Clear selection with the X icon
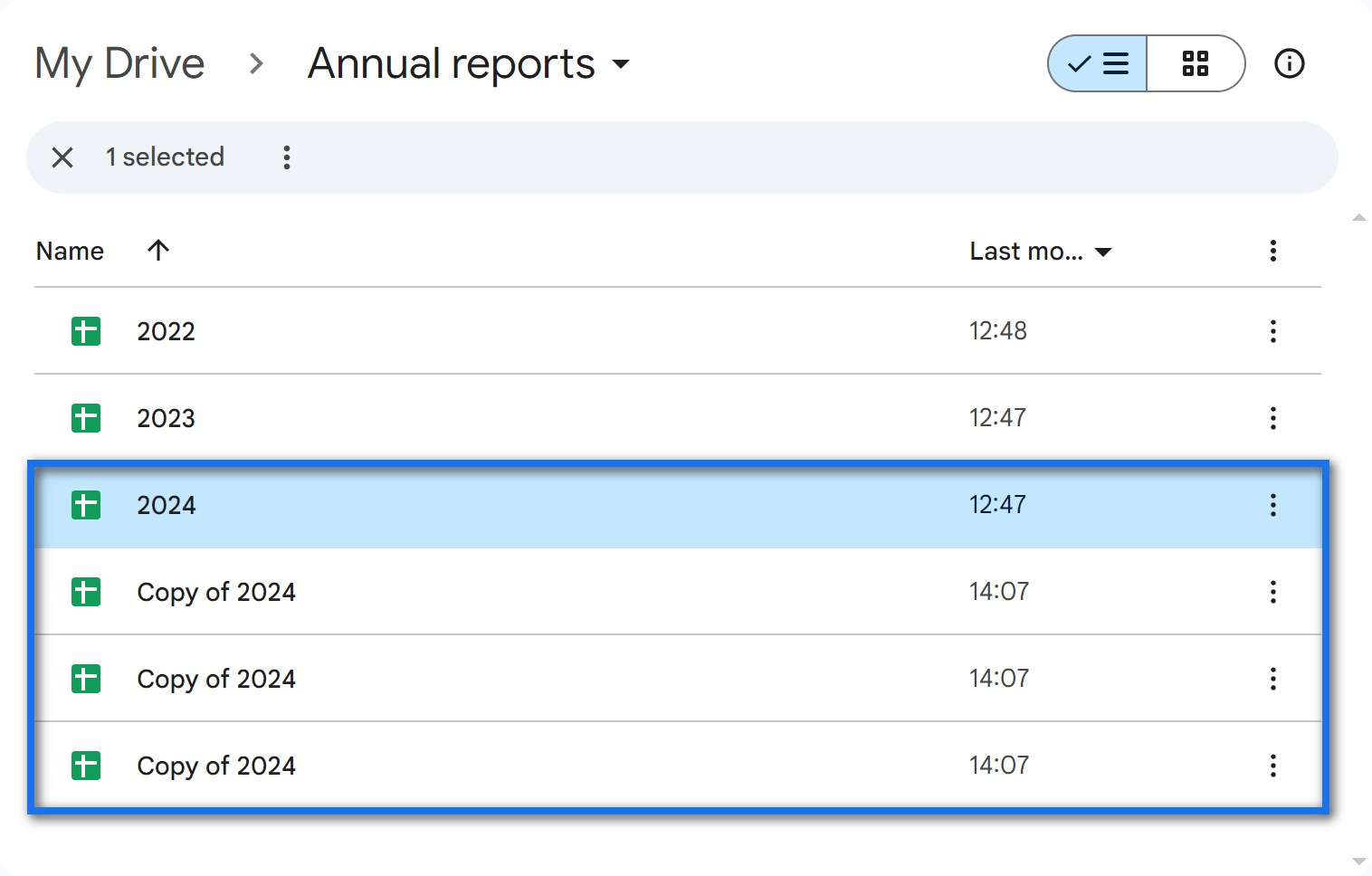Screen dimensions: 1372x876 62,157
